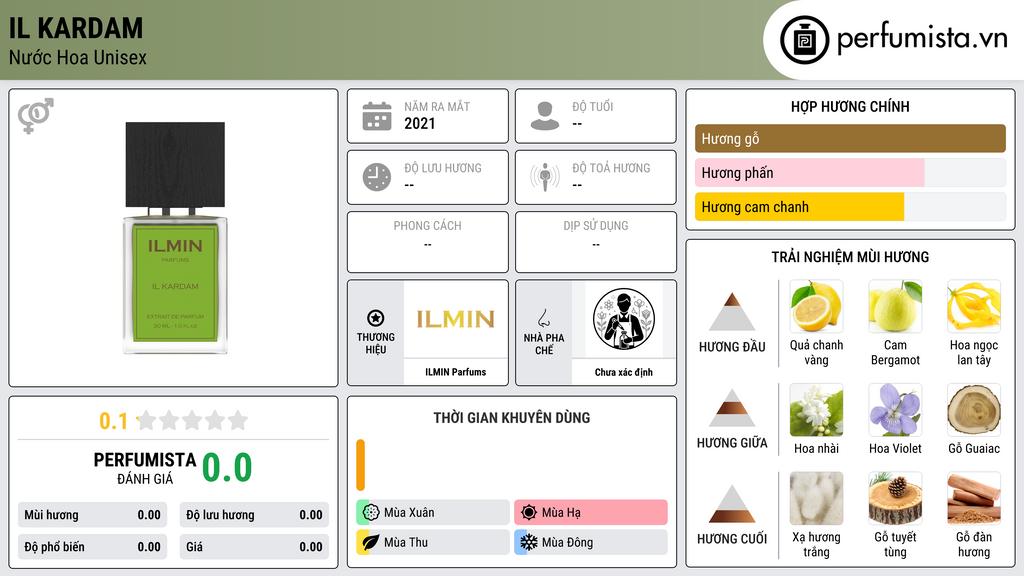Click the unisex gender symbol icon

(36, 116)
